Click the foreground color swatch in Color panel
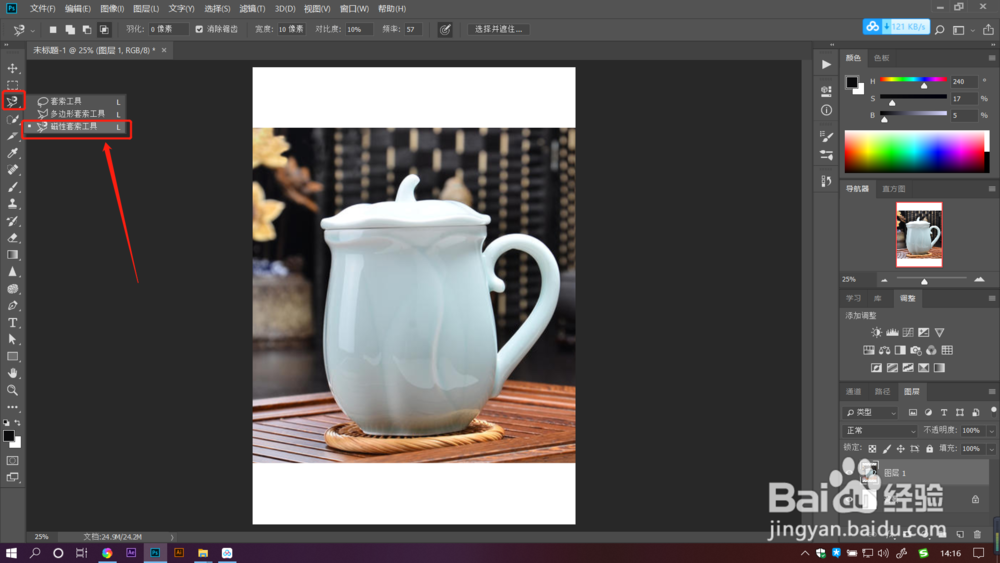The image size is (1000, 563). pos(851,82)
